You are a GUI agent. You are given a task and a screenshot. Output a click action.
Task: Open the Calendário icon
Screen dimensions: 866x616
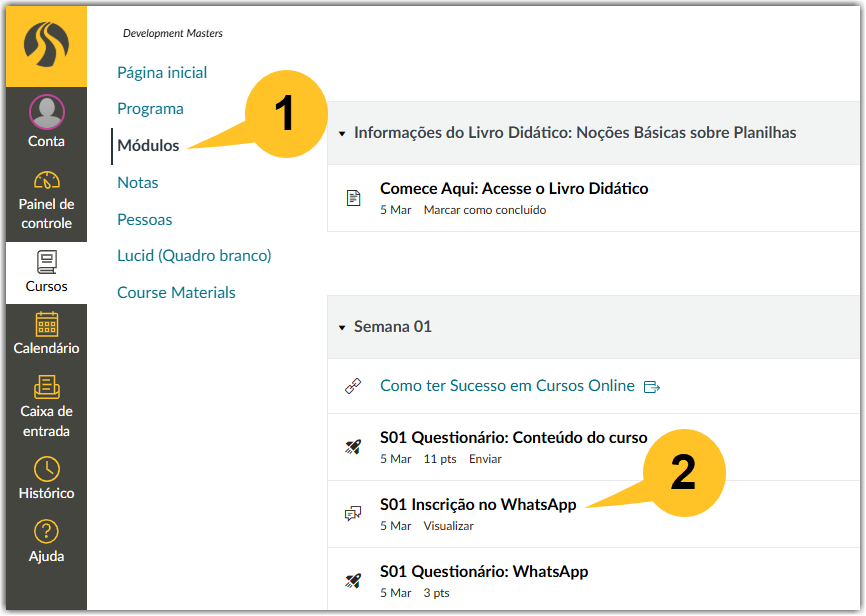46,324
